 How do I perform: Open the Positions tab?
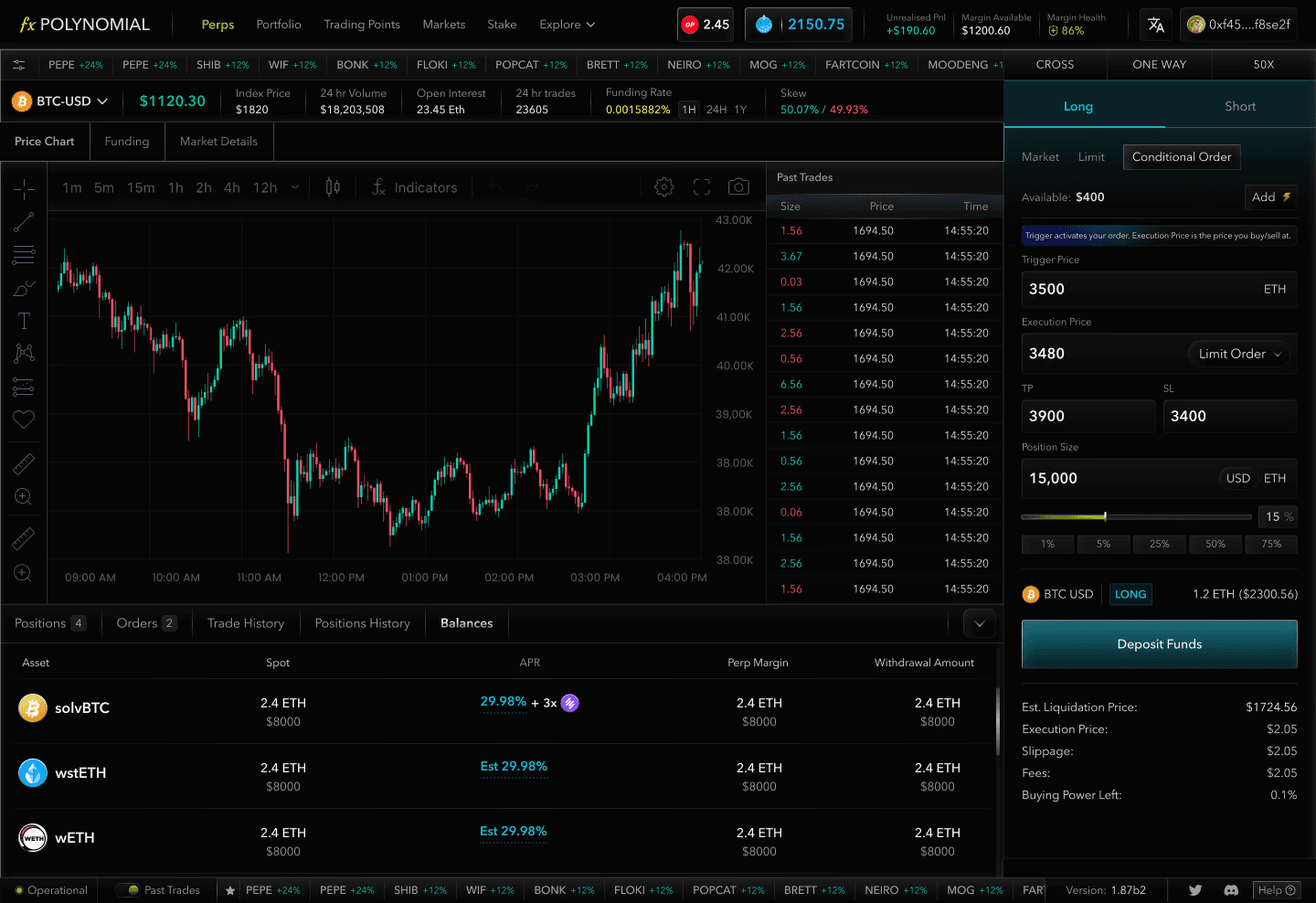click(50, 623)
